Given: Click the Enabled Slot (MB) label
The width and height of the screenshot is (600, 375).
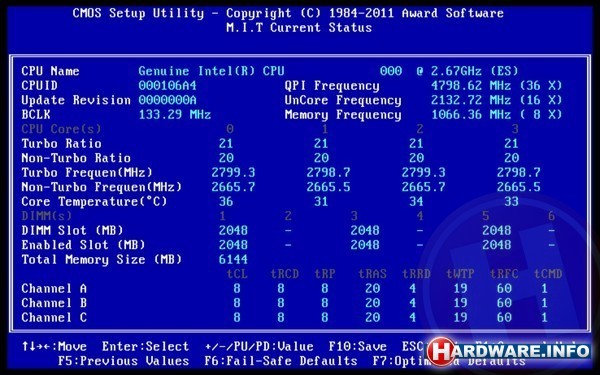Looking at the screenshot, I should pyautogui.click(x=83, y=245).
